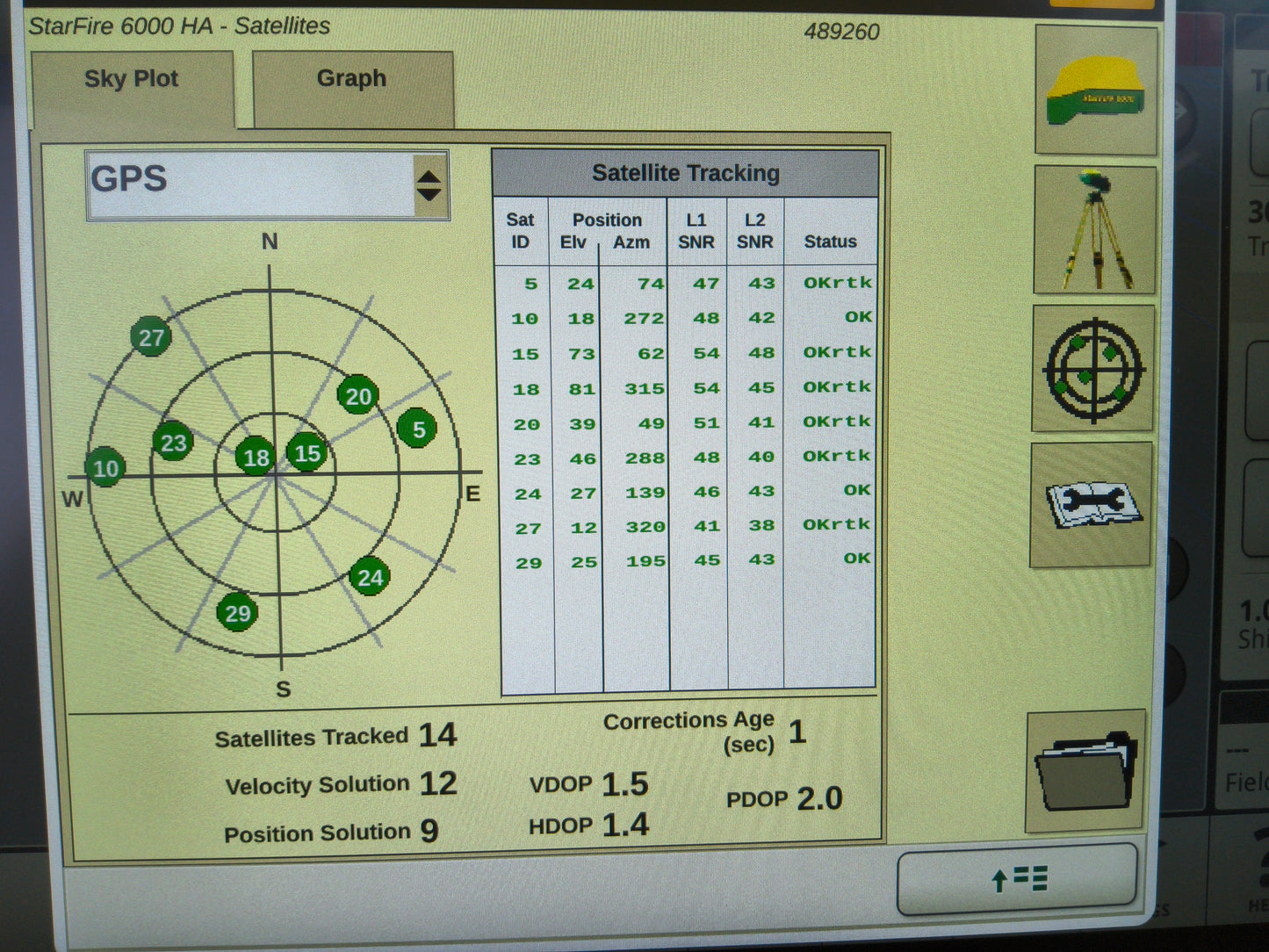1269x952 pixels.
Task: Click the L1 SNR column header
Action: [x=696, y=231]
